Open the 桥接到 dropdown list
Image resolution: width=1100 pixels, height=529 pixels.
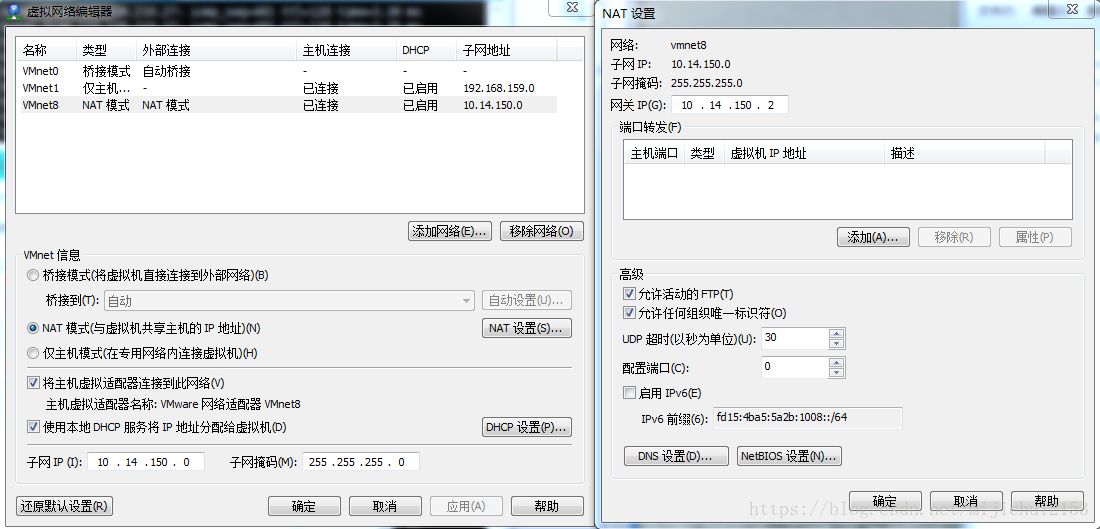click(467, 301)
